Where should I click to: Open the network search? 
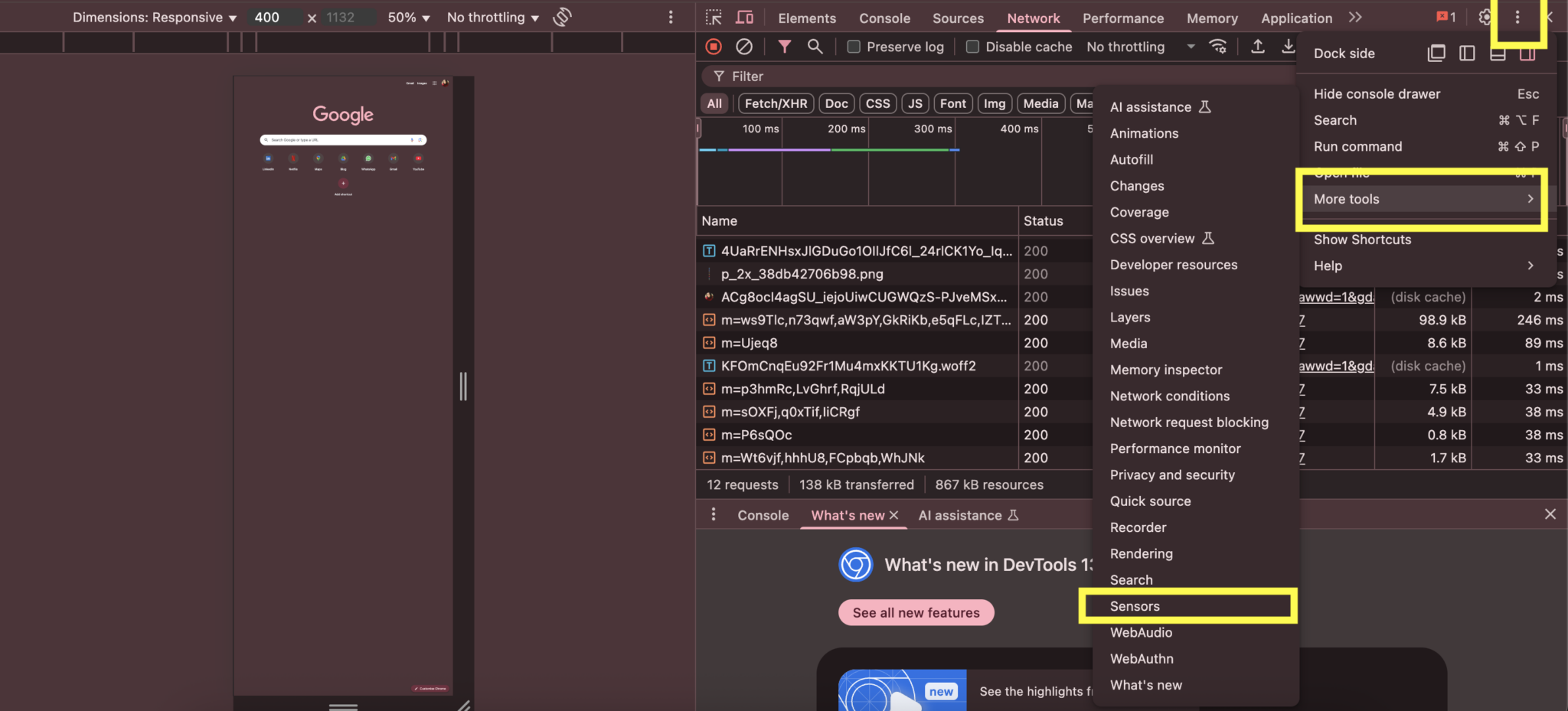tap(814, 47)
